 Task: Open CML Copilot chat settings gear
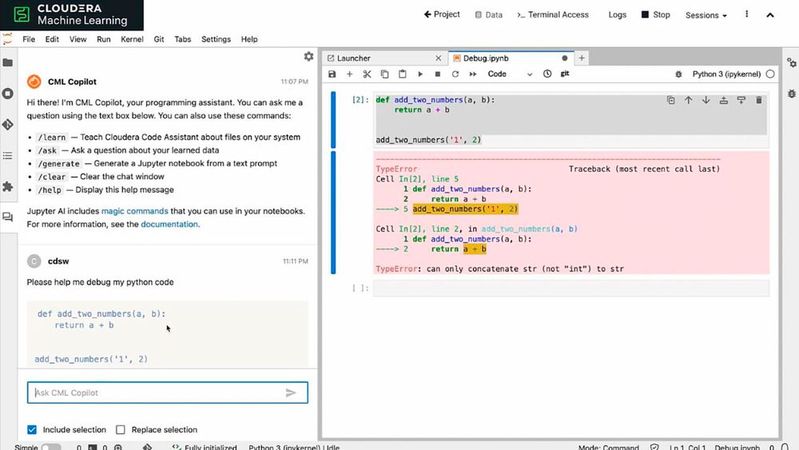point(308,57)
